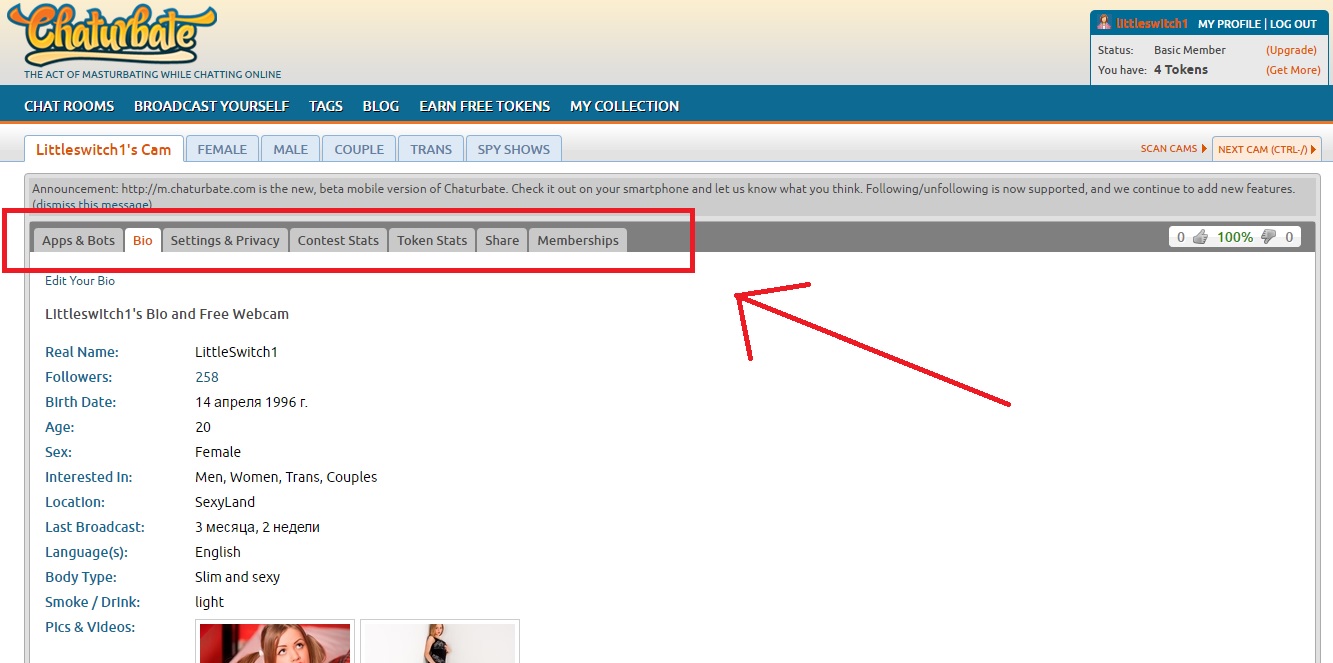Click the Language(s) value English
Viewport: 1333px width, 663px height.
tap(218, 552)
